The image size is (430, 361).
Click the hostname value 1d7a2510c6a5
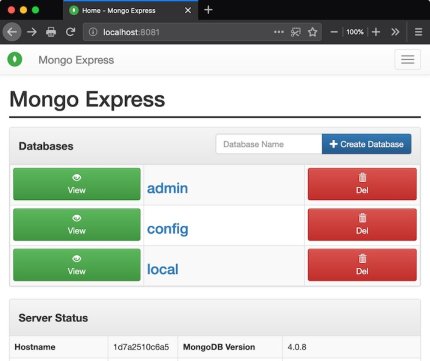[x=141, y=347]
